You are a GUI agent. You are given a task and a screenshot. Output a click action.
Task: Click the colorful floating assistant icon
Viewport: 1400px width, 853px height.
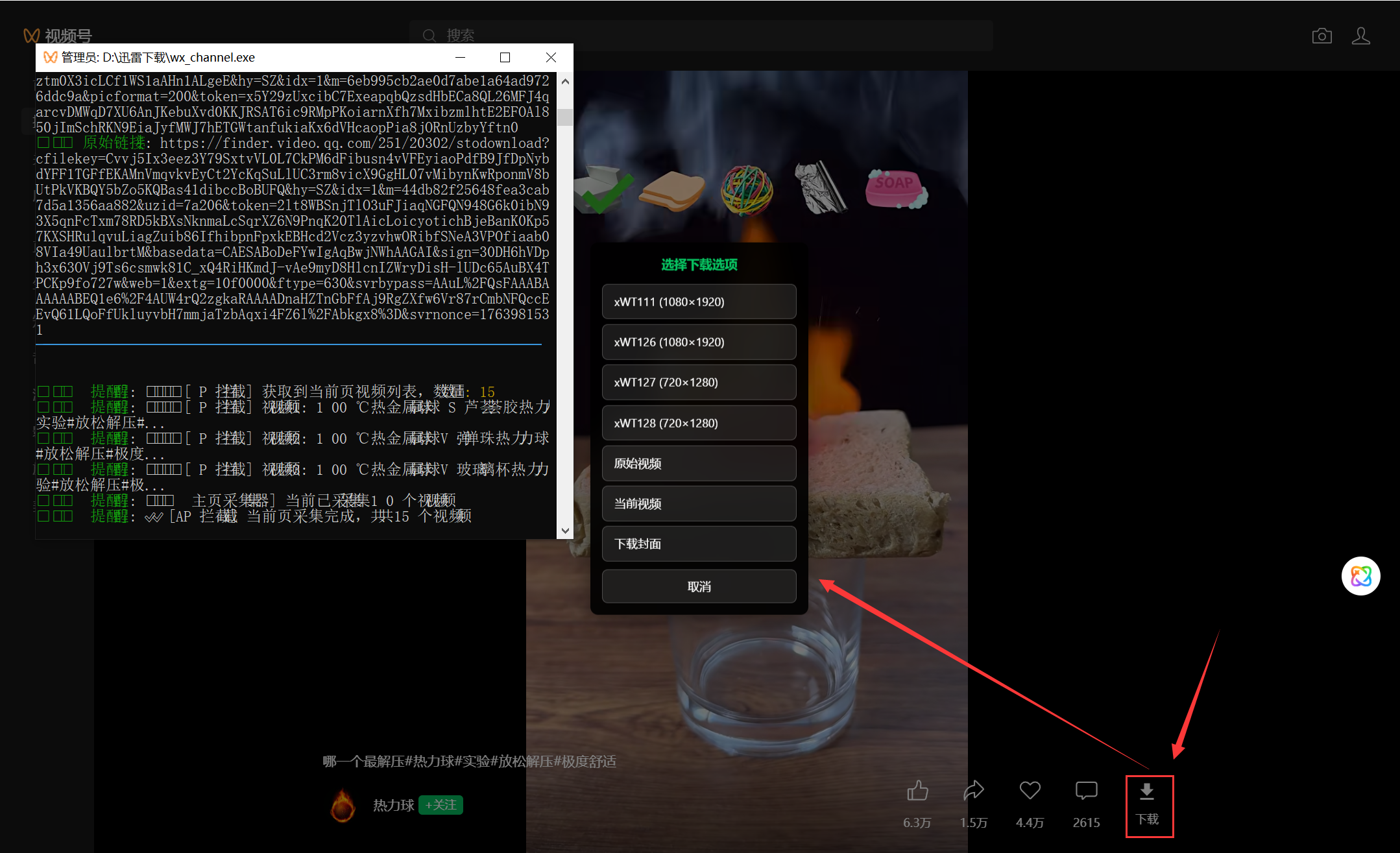pyautogui.click(x=1360, y=576)
